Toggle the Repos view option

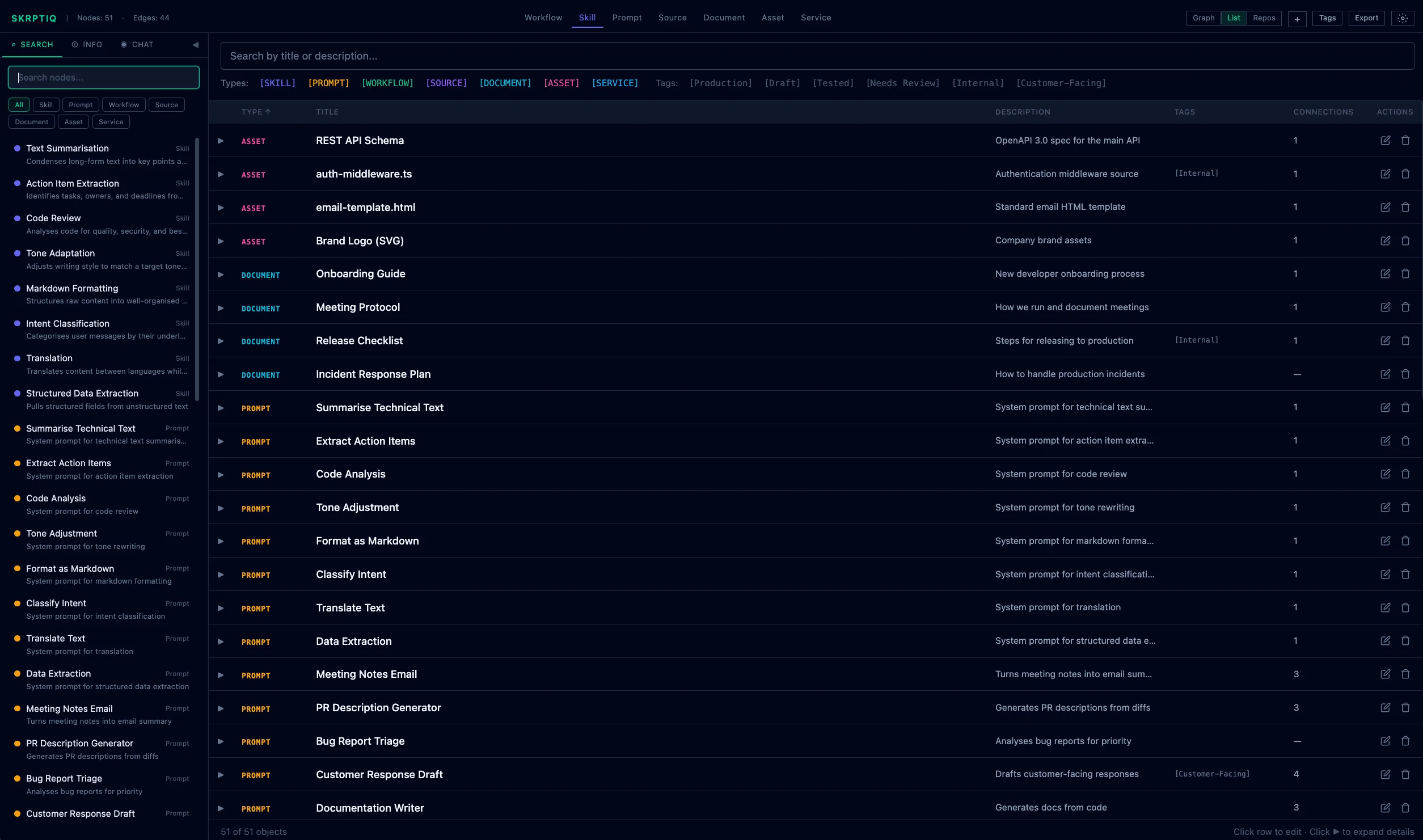tap(1264, 18)
